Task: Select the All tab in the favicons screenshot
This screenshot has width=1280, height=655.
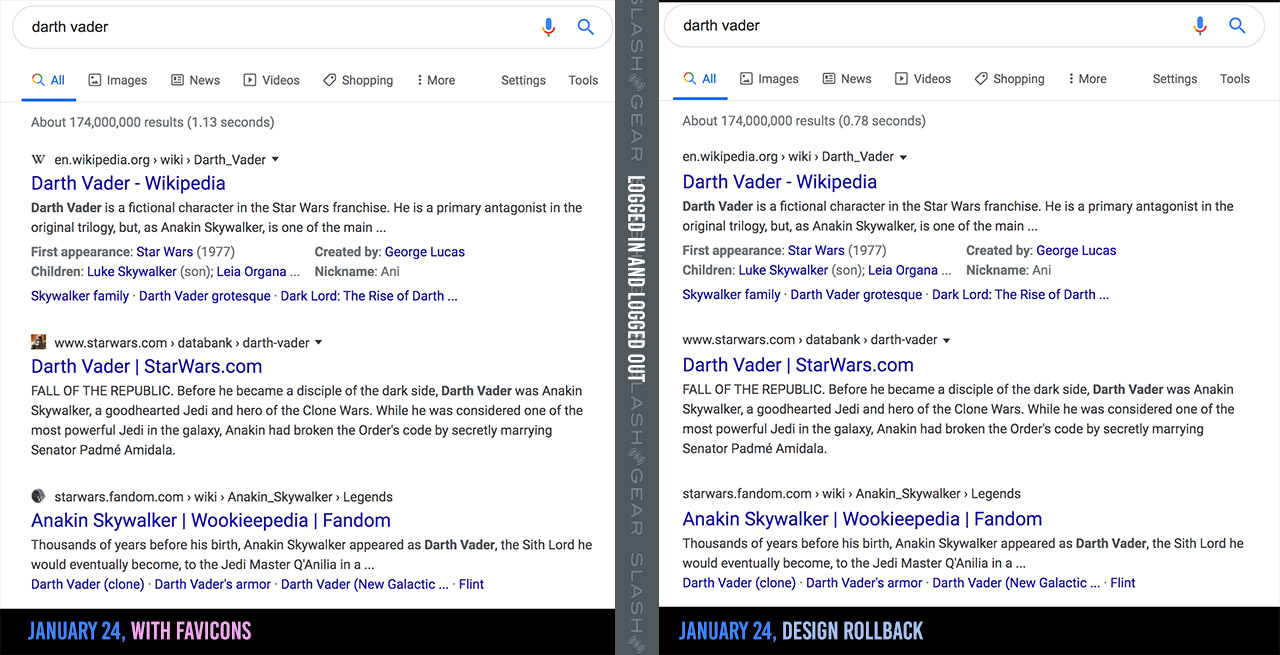Action: click(48, 80)
